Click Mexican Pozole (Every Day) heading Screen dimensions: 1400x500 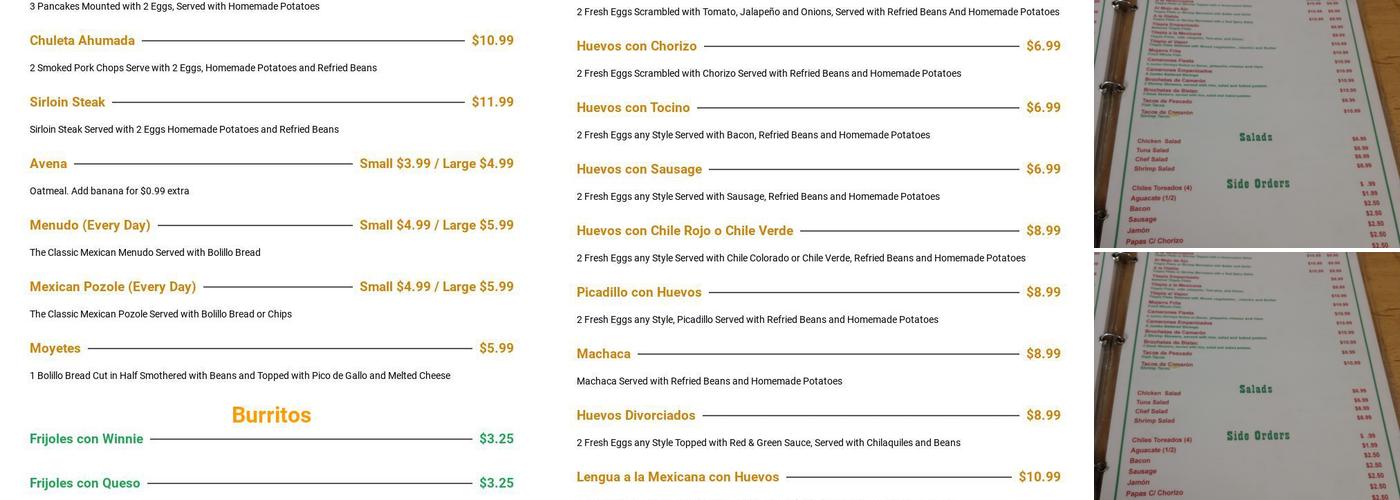click(113, 287)
